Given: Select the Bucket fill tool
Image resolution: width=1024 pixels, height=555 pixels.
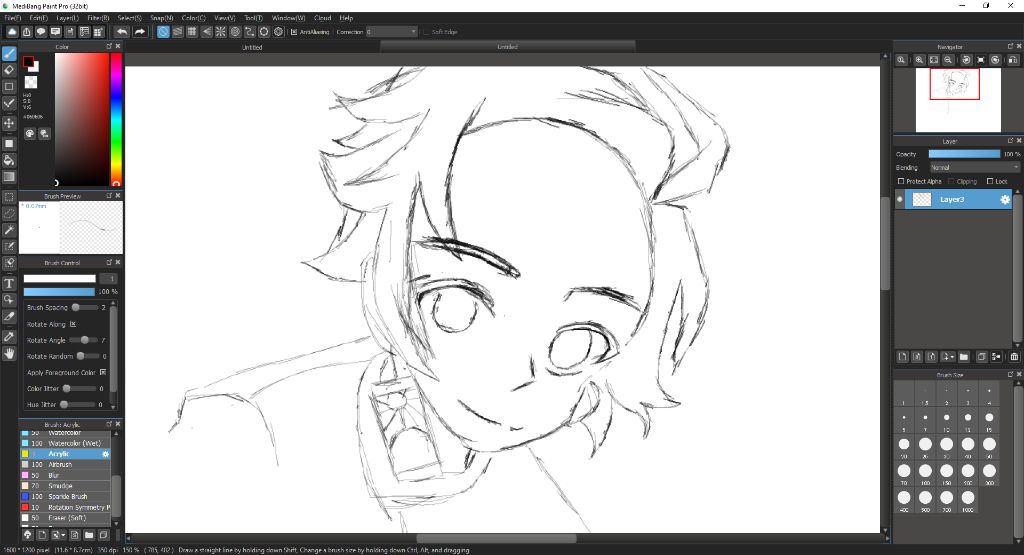Looking at the screenshot, I should pyautogui.click(x=9, y=160).
